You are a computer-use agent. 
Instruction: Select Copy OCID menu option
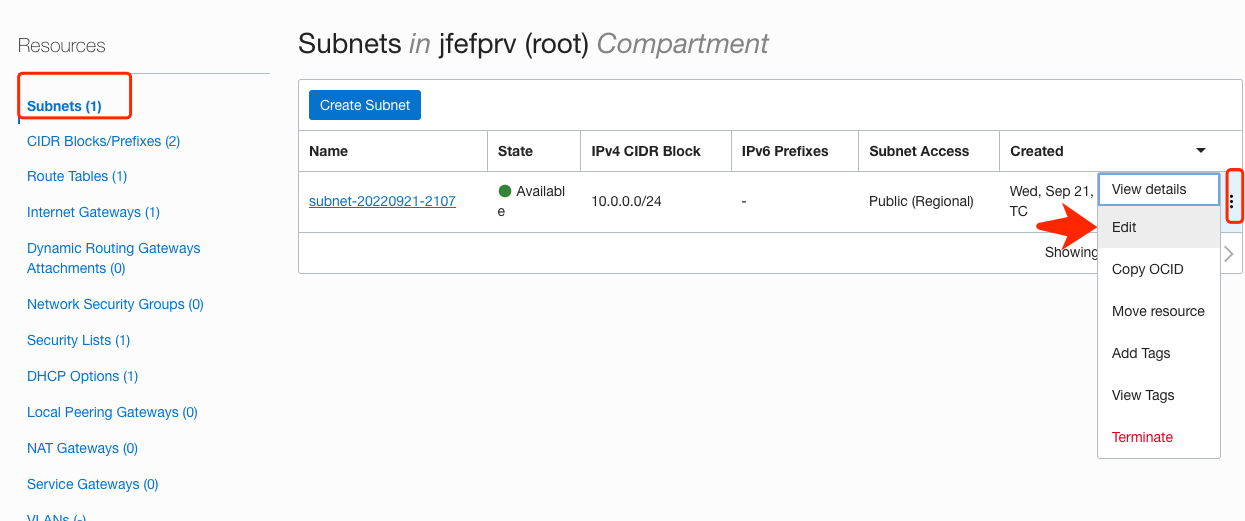point(1147,269)
